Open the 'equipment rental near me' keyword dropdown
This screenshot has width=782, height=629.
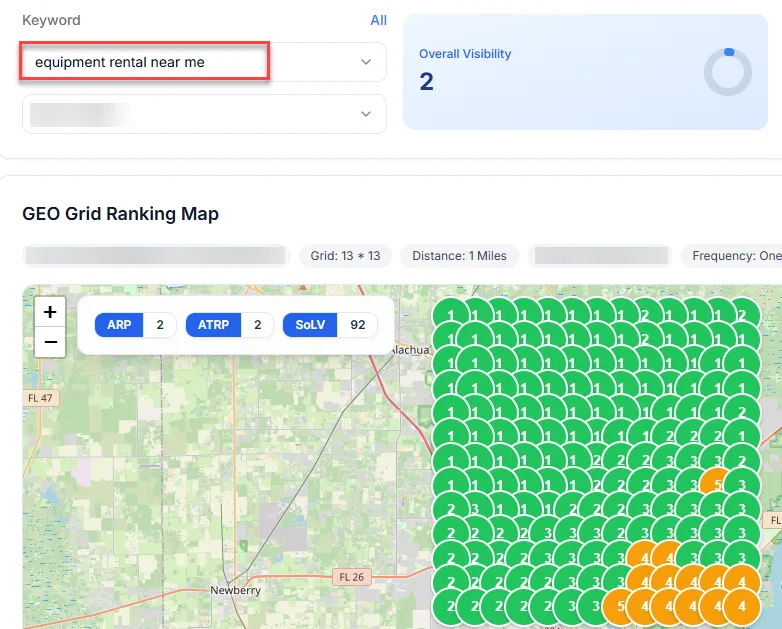pos(204,62)
